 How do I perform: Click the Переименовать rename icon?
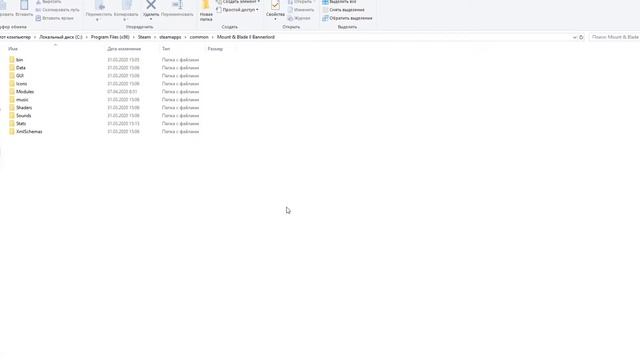[x=177, y=5]
